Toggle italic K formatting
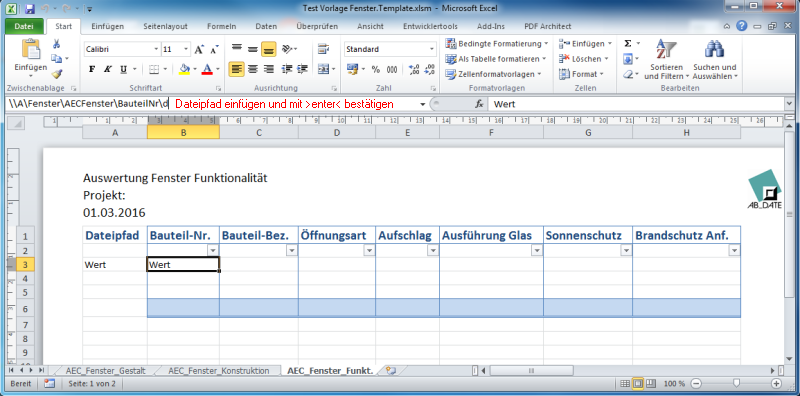800x396 pixels. coord(108,69)
